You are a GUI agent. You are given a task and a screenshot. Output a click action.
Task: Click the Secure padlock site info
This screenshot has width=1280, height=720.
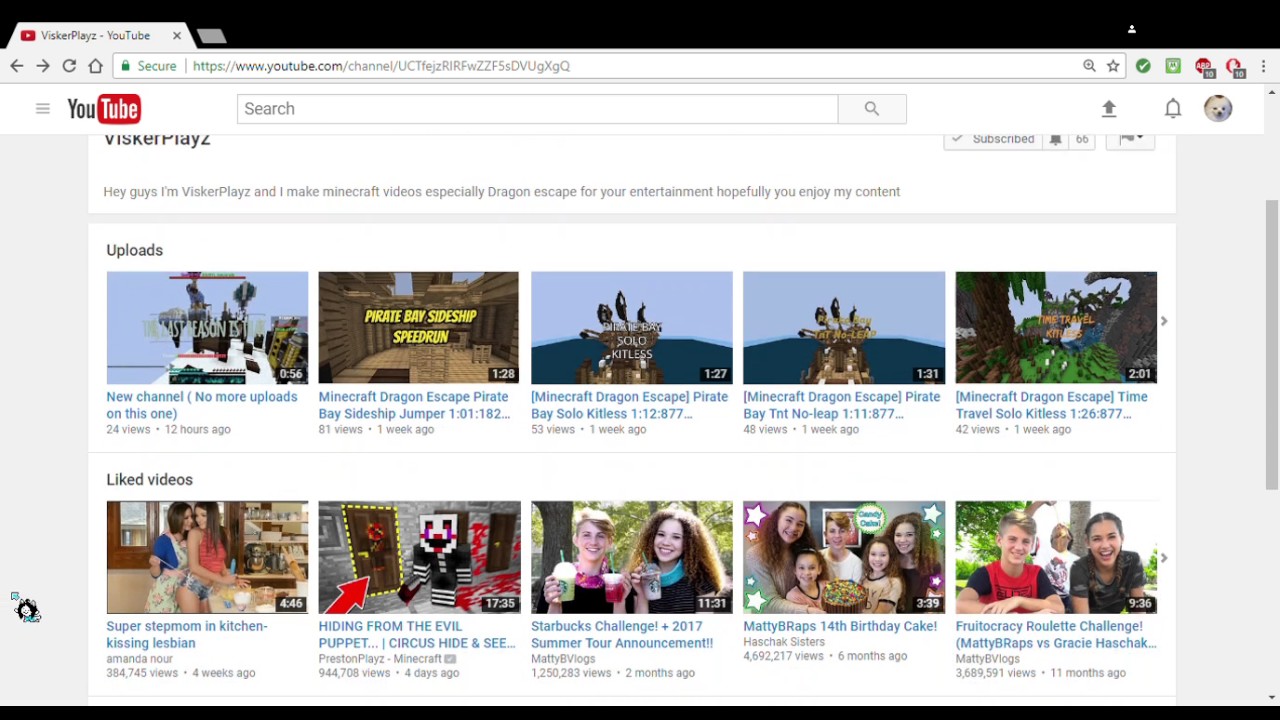pyautogui.click(x=149, y=66)
